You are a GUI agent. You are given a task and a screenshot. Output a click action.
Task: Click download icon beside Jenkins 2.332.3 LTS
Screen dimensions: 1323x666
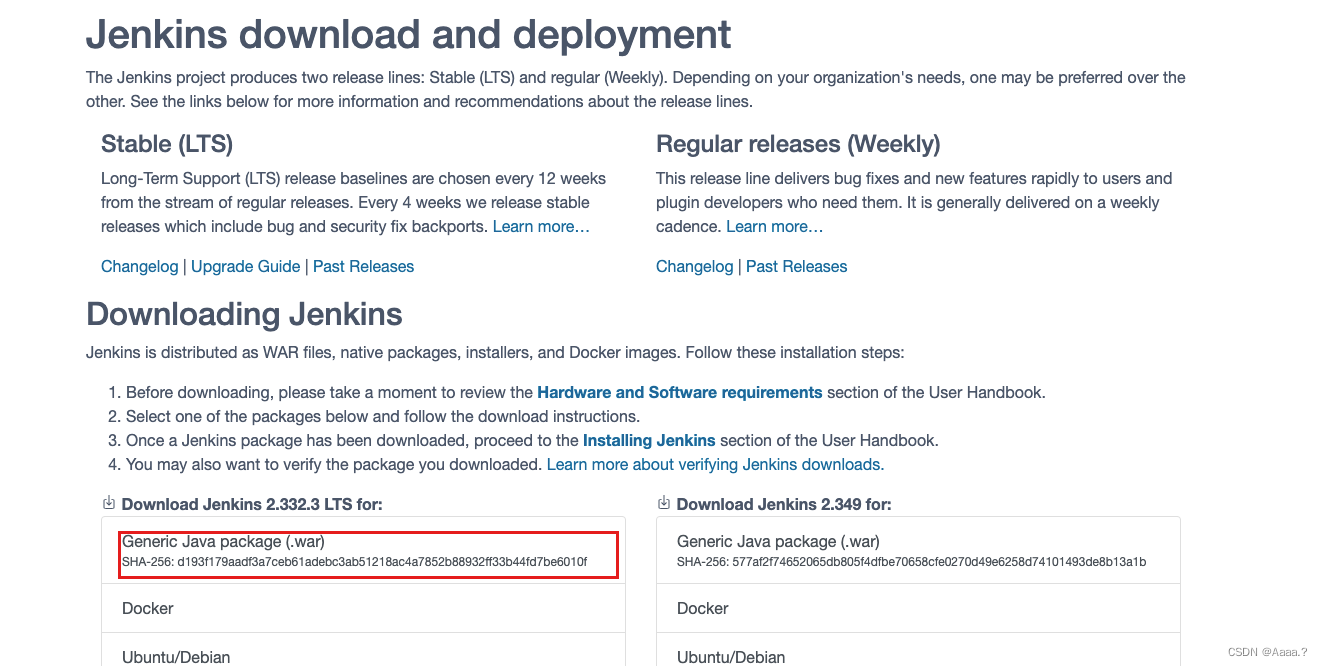click(109, 503)
